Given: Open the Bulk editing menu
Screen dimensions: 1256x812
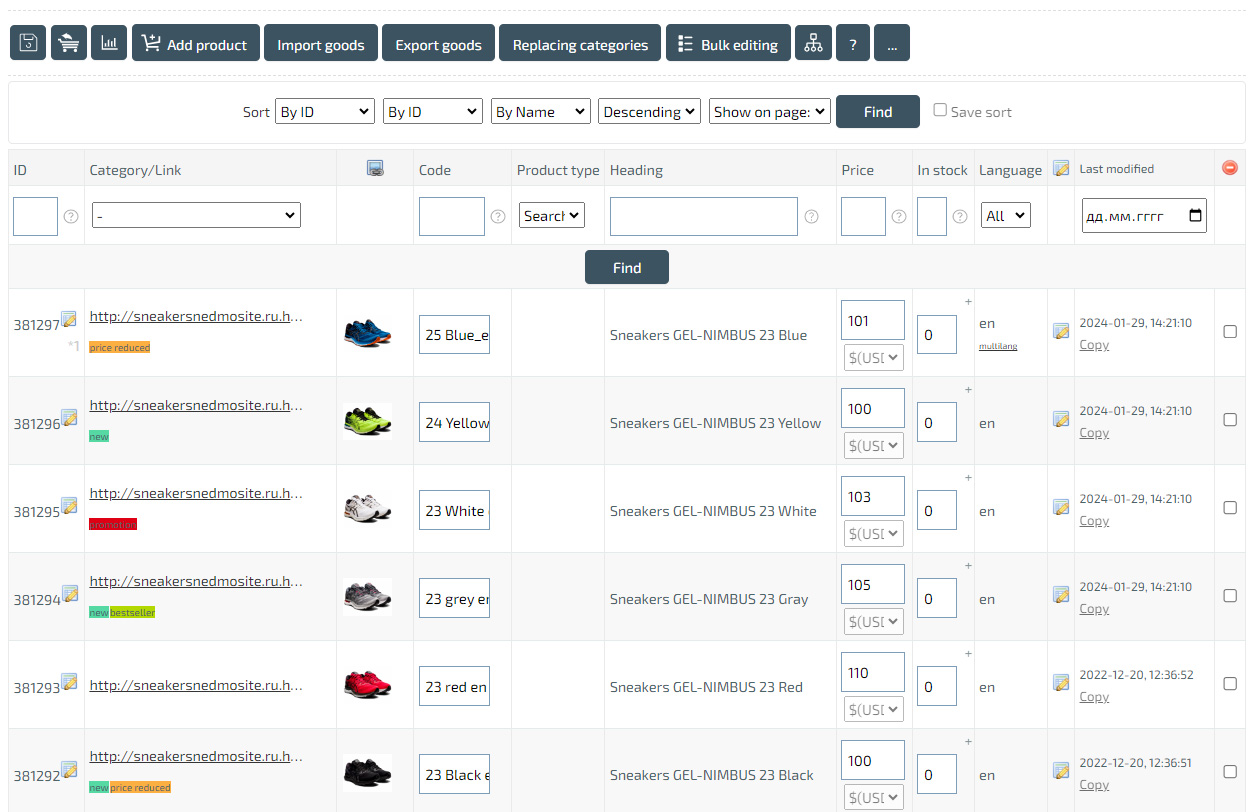Looking at the screenshot, I should (x=728, y=44).
